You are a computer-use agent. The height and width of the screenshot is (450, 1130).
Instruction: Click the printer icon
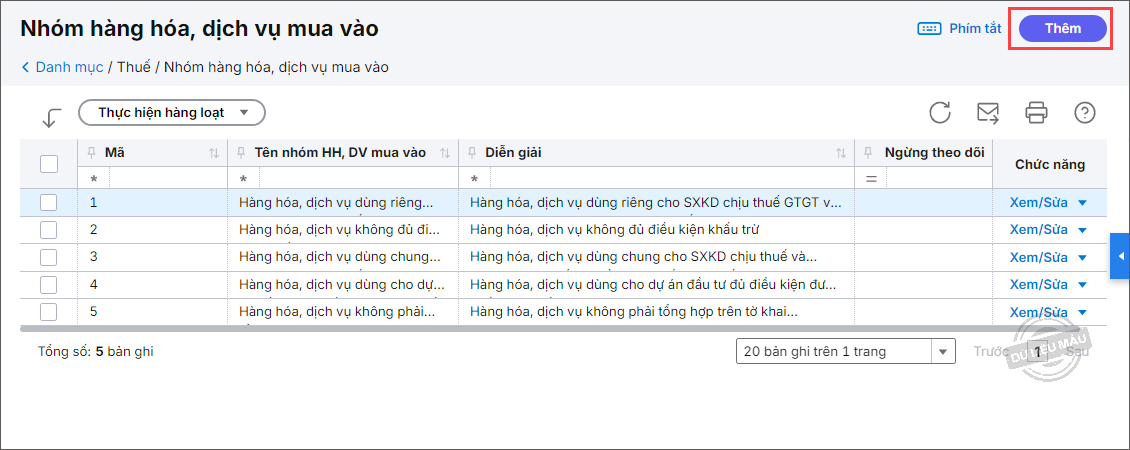pyautogui.click(x=1036, y=113)
